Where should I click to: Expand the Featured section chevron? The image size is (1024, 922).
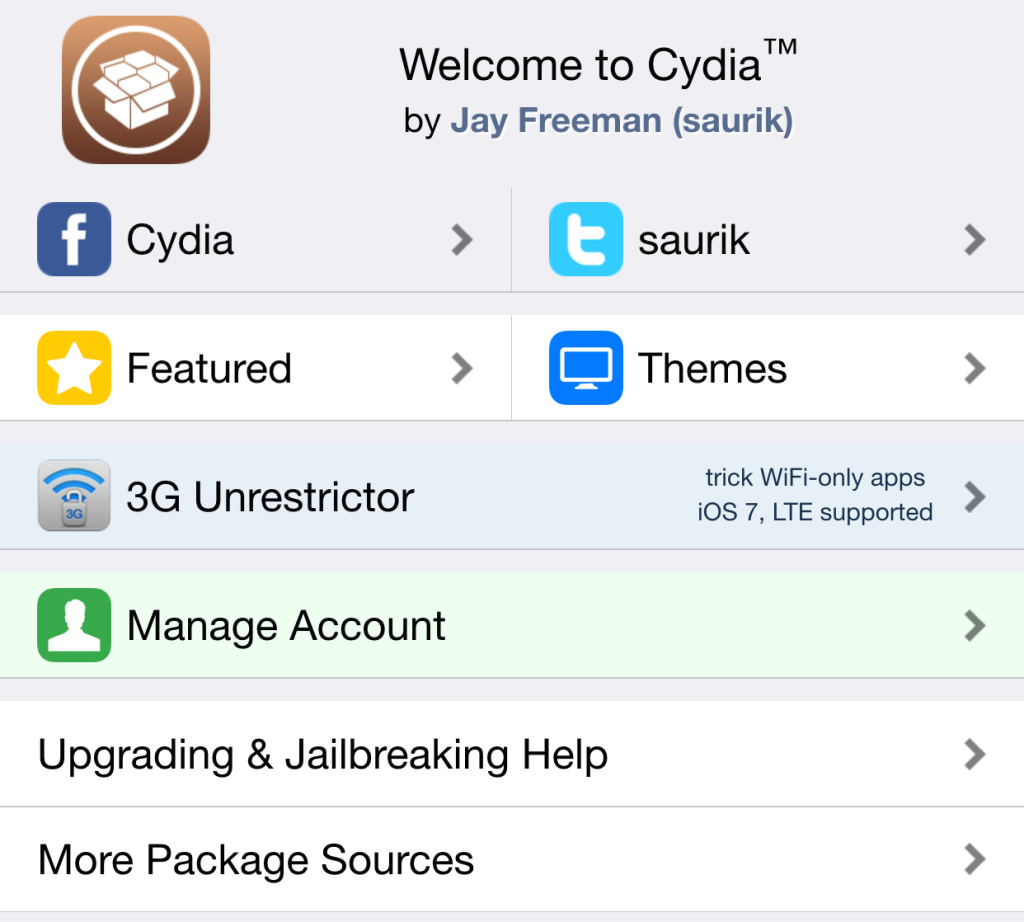461,367
